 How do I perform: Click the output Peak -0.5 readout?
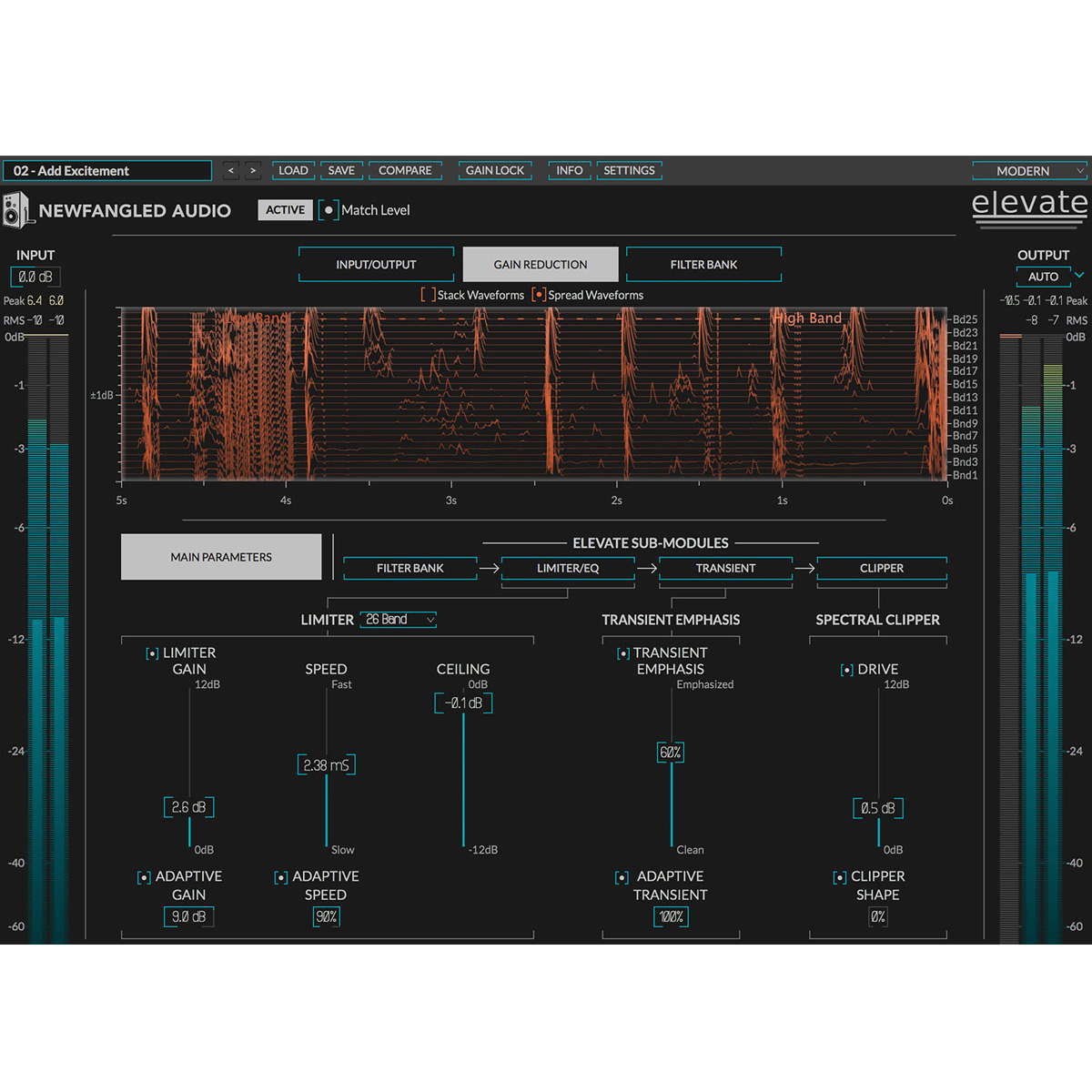click(1009, 300)
